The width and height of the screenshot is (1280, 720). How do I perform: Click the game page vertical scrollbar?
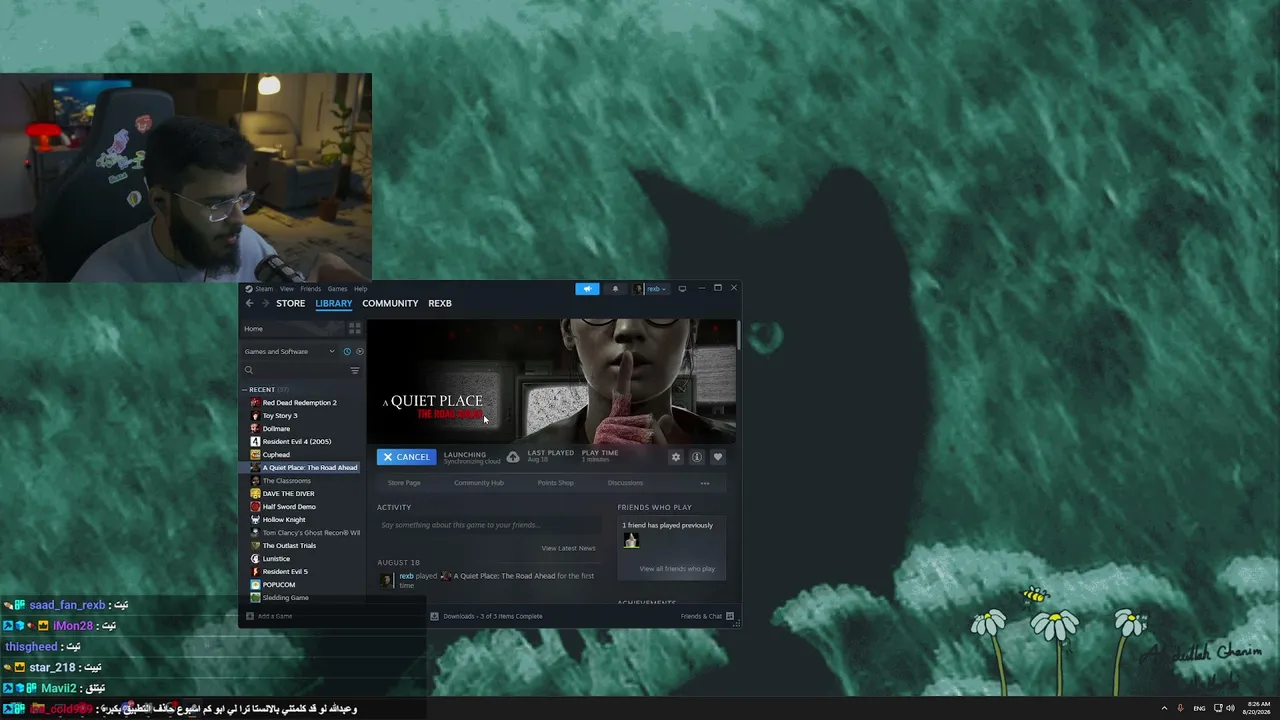[739, 334]
